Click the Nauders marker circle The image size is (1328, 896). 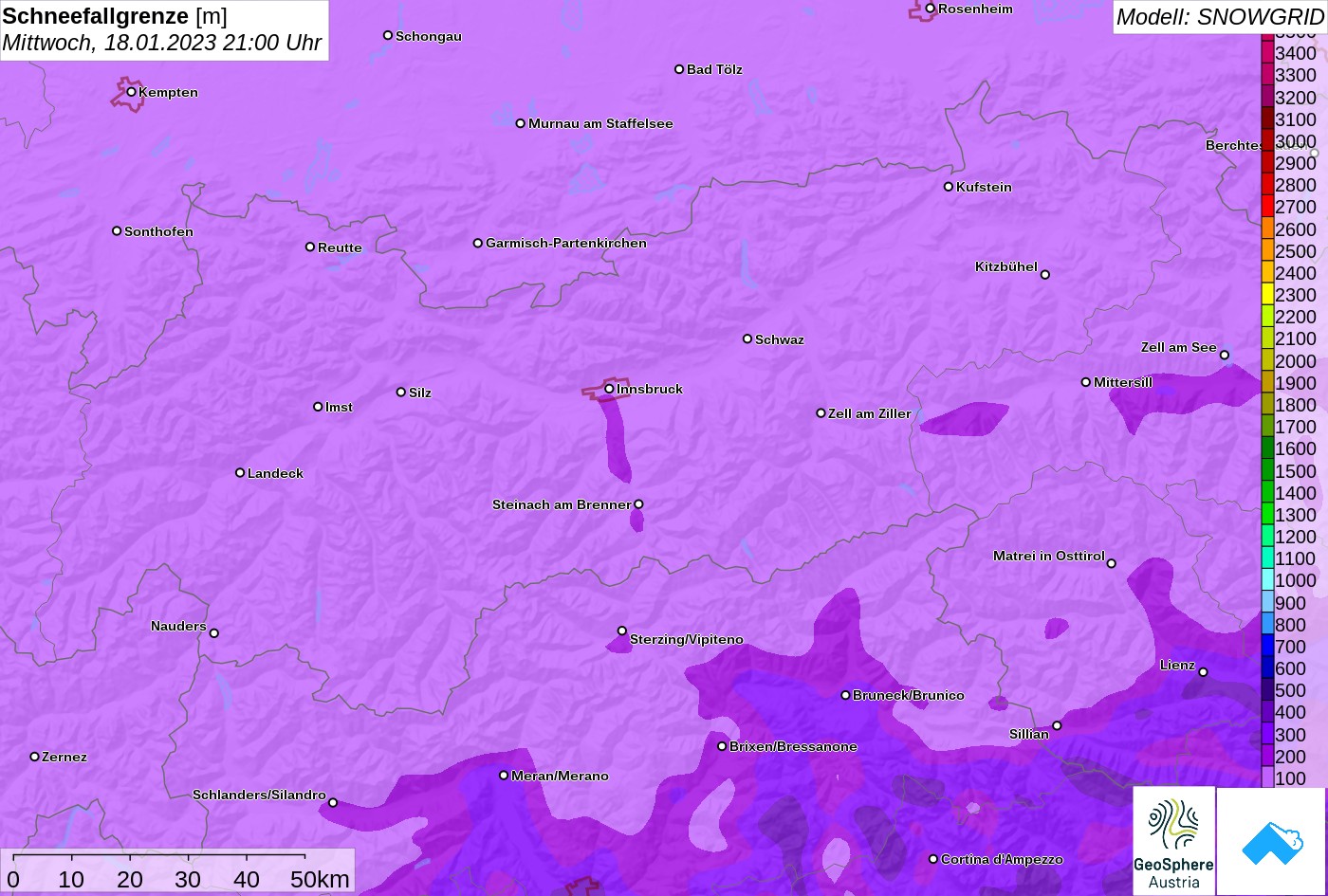(214, 633)
